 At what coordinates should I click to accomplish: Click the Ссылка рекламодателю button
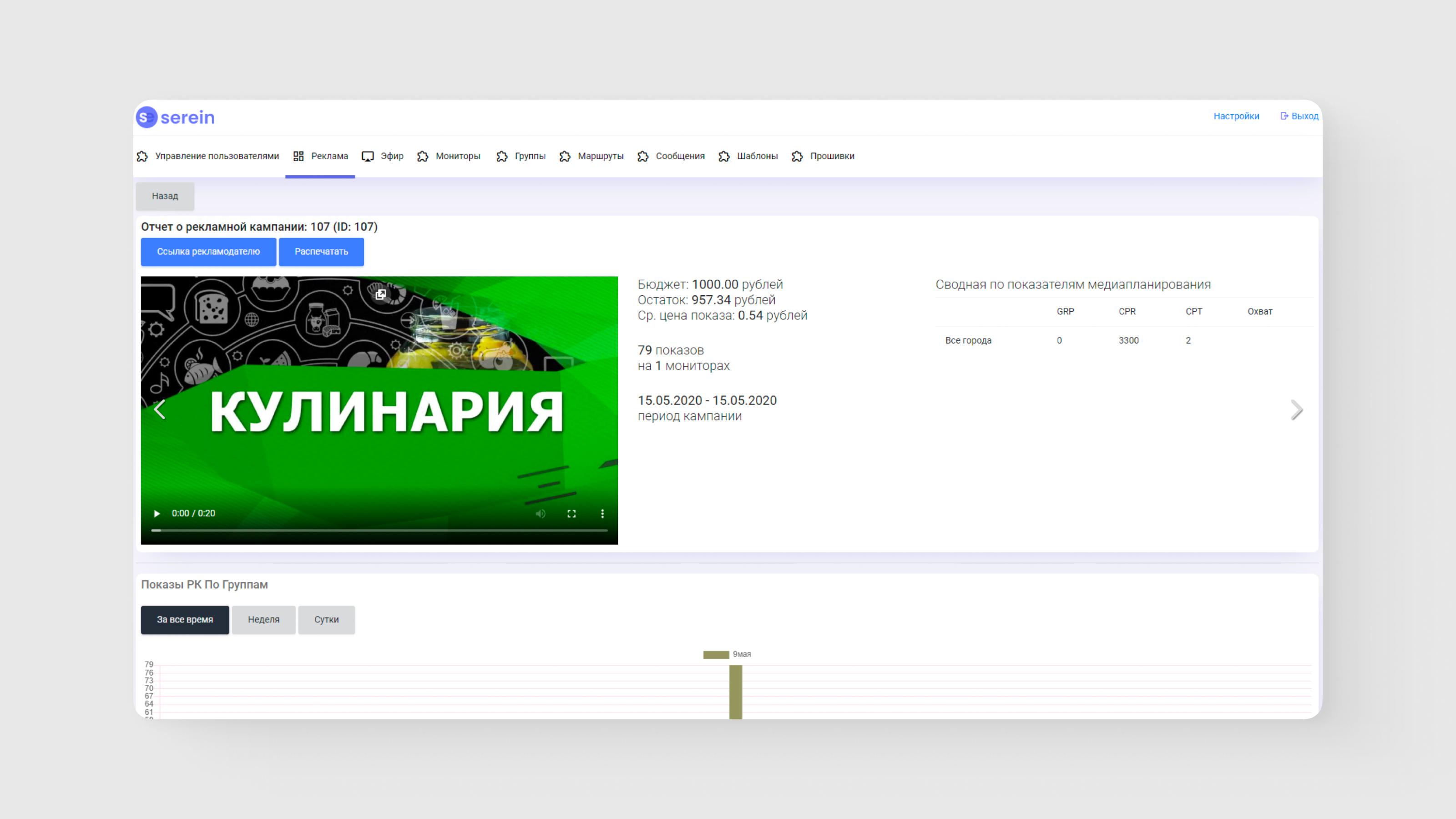pos(208,252)
